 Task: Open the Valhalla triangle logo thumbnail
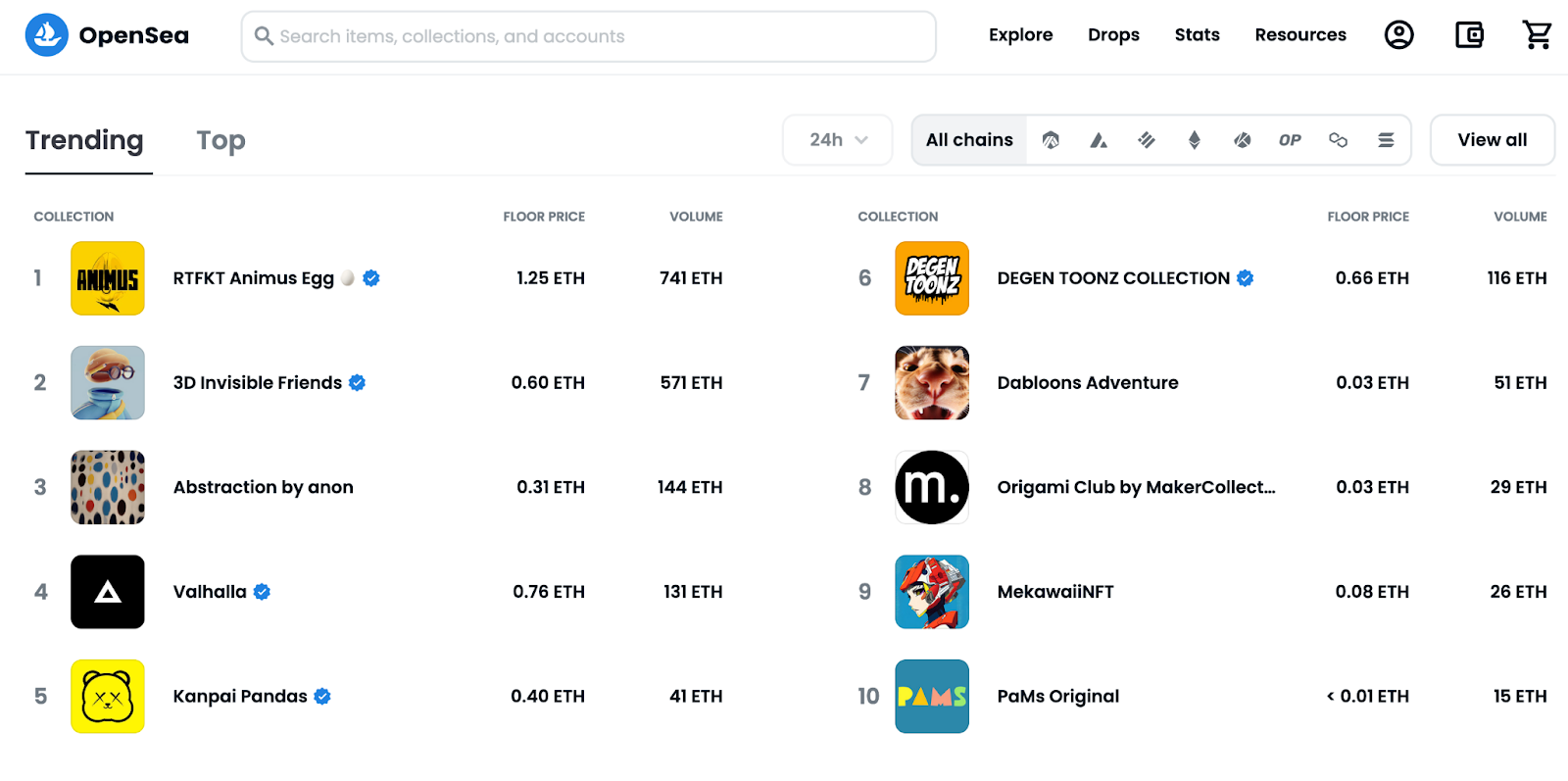coord(108,592)
